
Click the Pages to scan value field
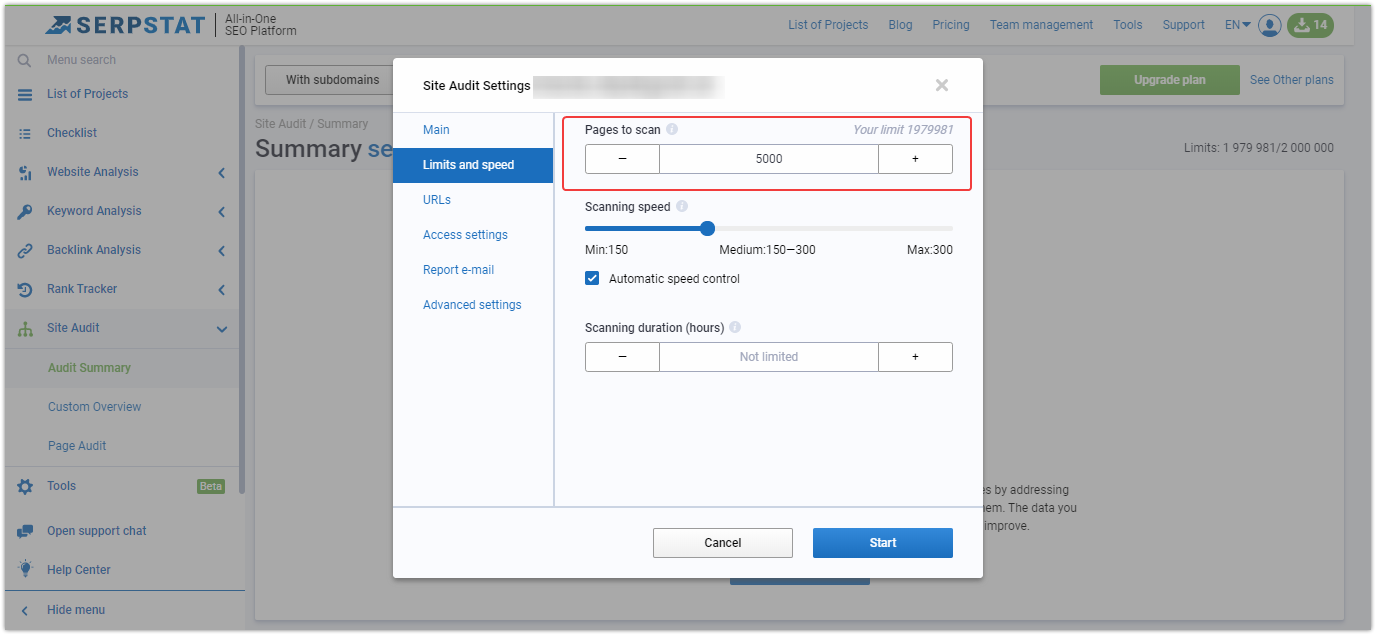pos(769,159)
